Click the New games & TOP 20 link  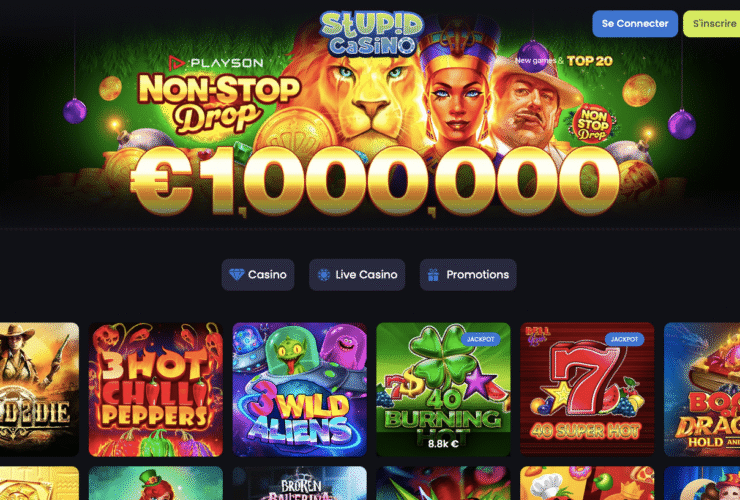coord(563,61)
